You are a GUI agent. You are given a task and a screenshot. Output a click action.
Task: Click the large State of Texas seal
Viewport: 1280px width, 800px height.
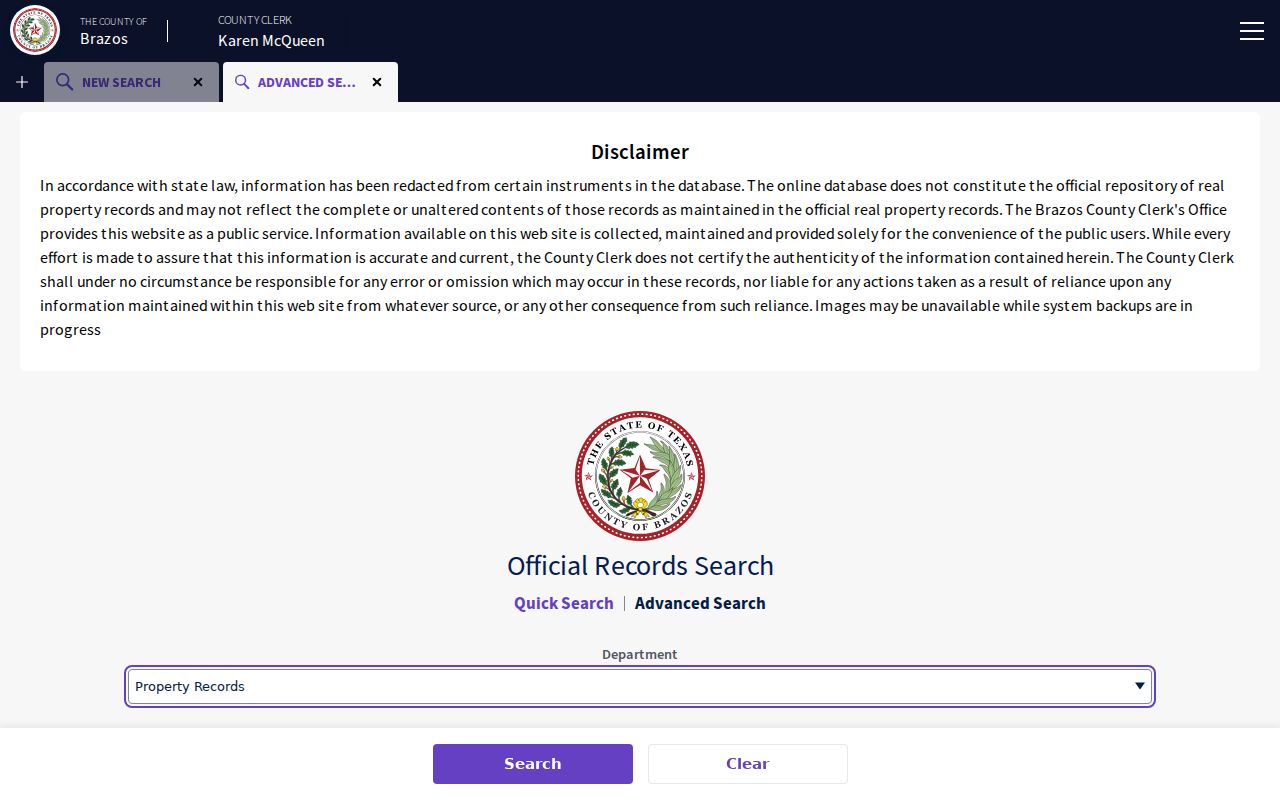coord(640,475)
